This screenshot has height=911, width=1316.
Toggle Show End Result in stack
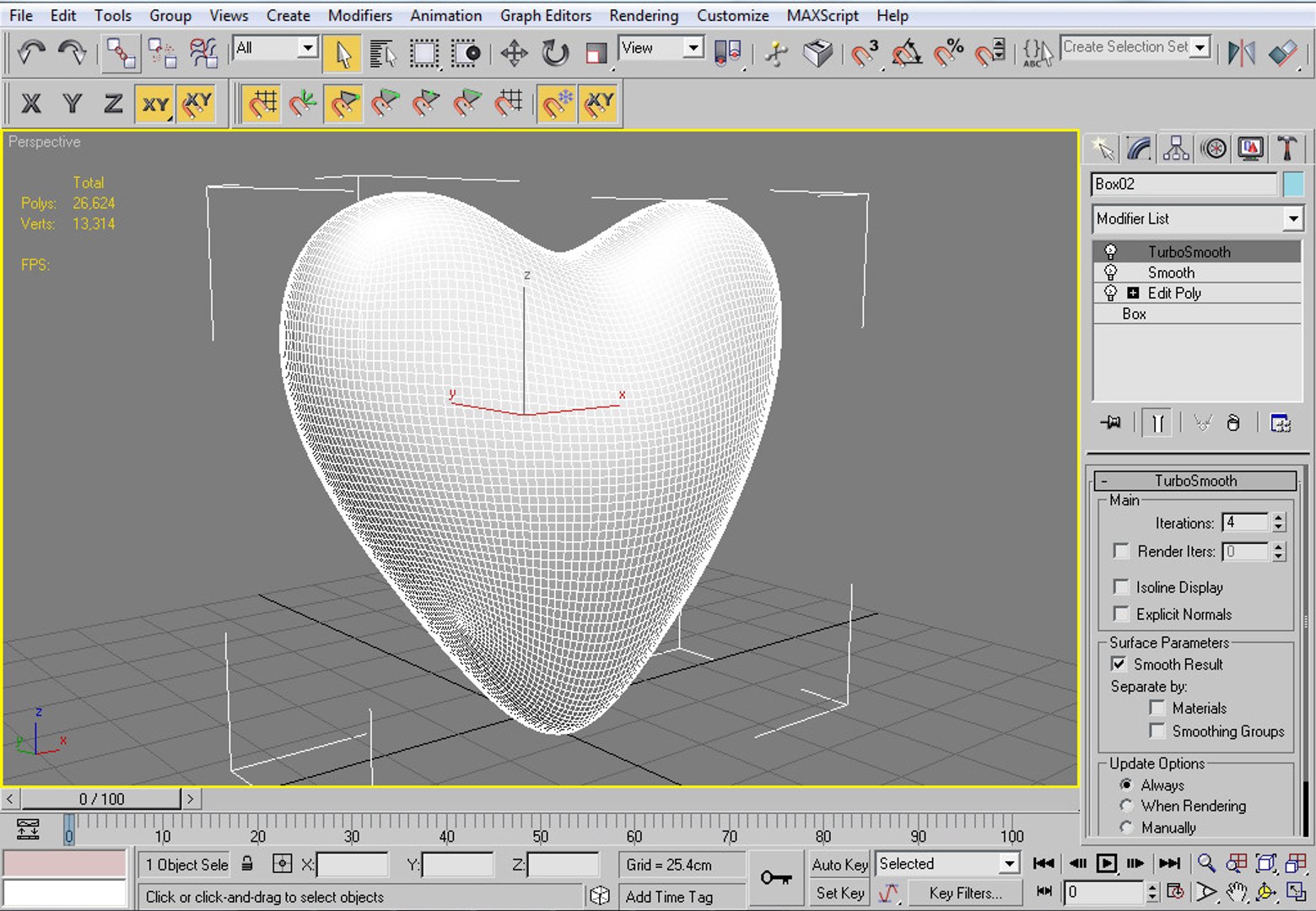1157,423
